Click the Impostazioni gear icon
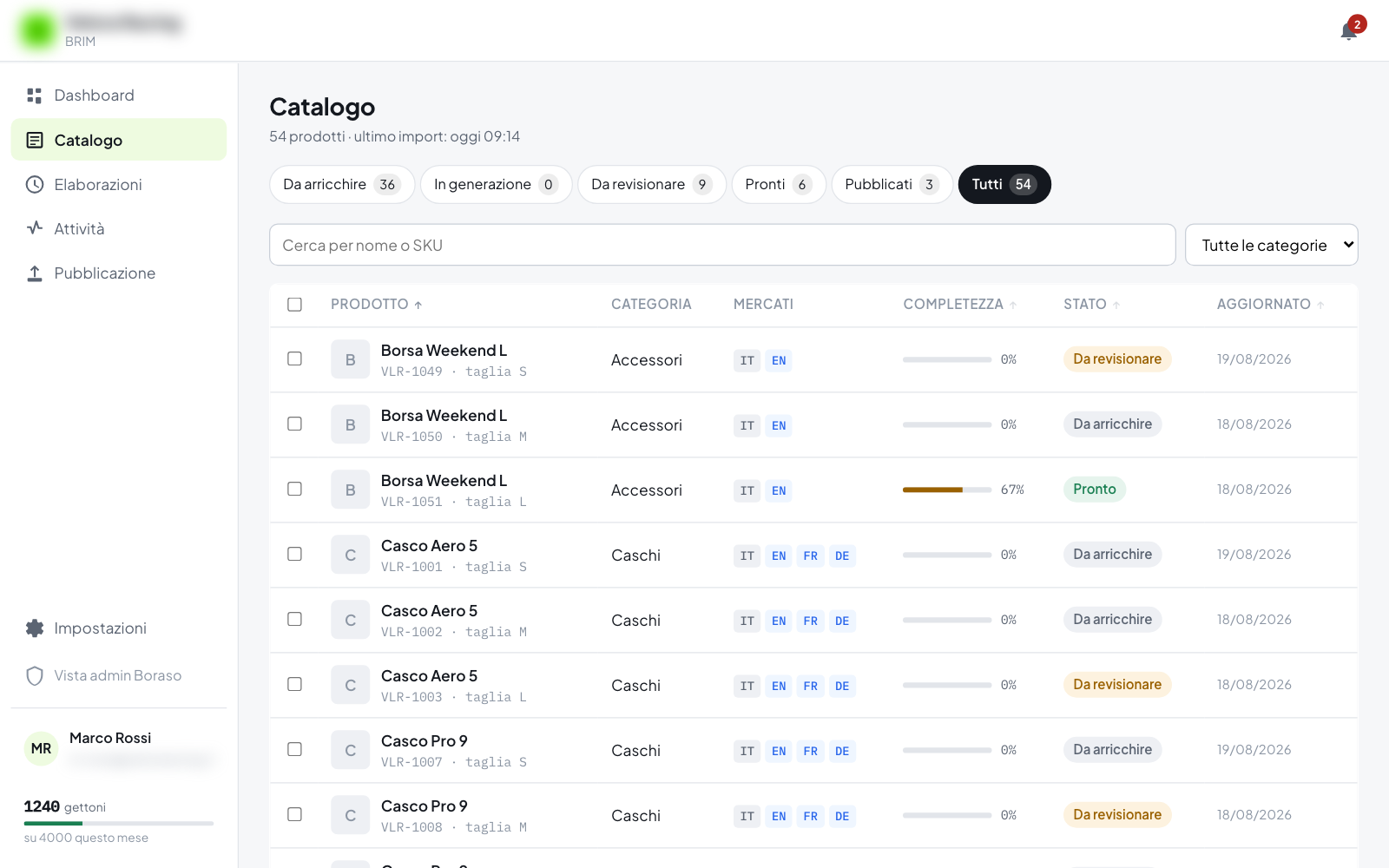The width and height of the screenshot is (1389, 868). coord(35,628)
